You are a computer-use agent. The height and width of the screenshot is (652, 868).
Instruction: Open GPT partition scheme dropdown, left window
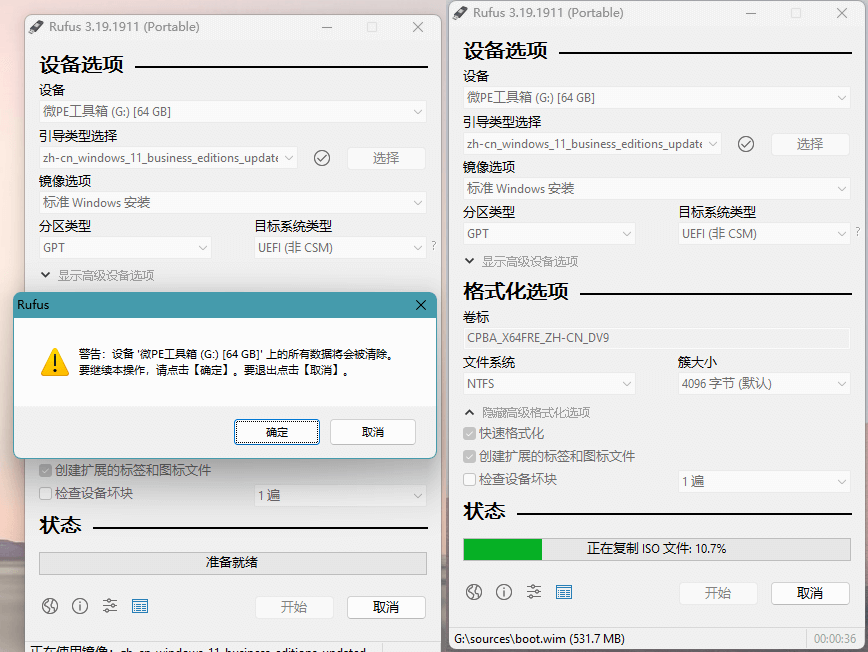[125, 248]
